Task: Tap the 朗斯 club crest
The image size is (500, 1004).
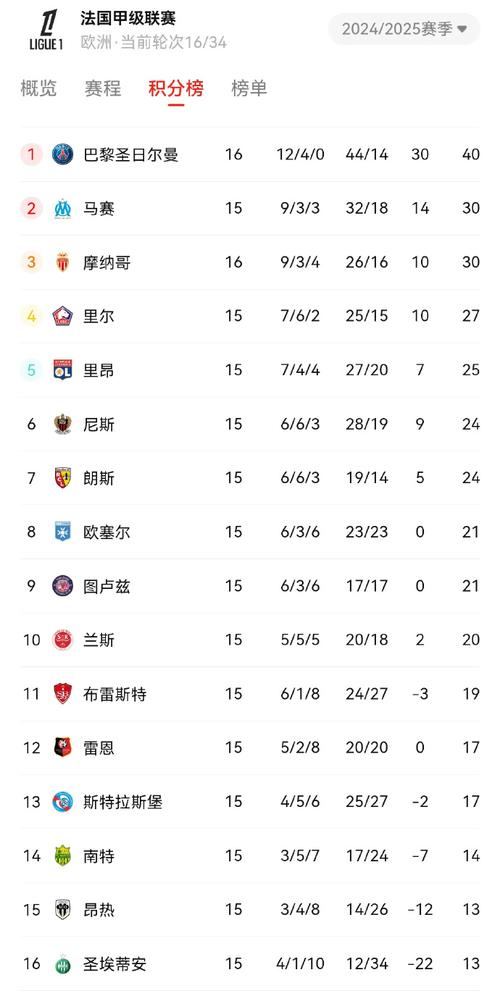Action: (x=63, y=478)
